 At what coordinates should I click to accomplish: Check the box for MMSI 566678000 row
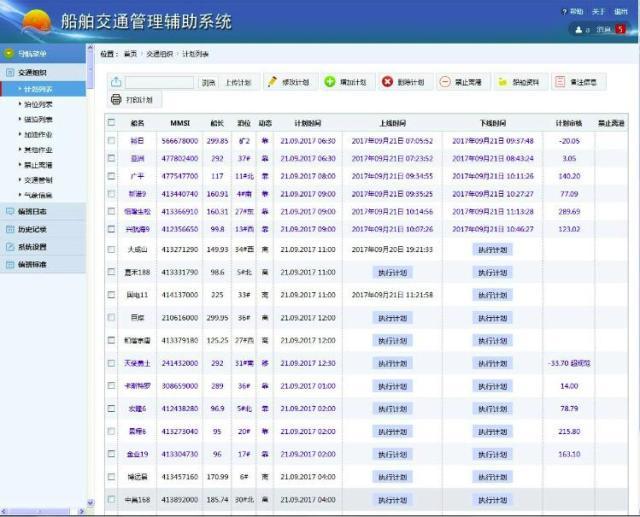112,141
